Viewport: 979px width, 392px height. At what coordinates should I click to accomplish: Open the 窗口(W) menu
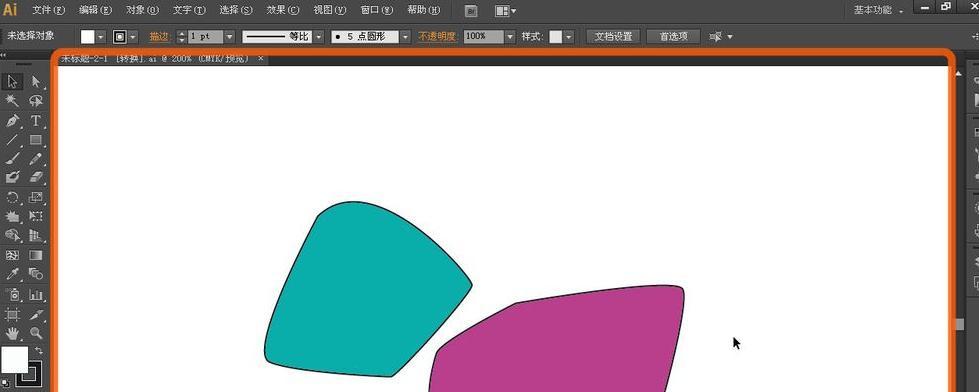pos(377,11)
